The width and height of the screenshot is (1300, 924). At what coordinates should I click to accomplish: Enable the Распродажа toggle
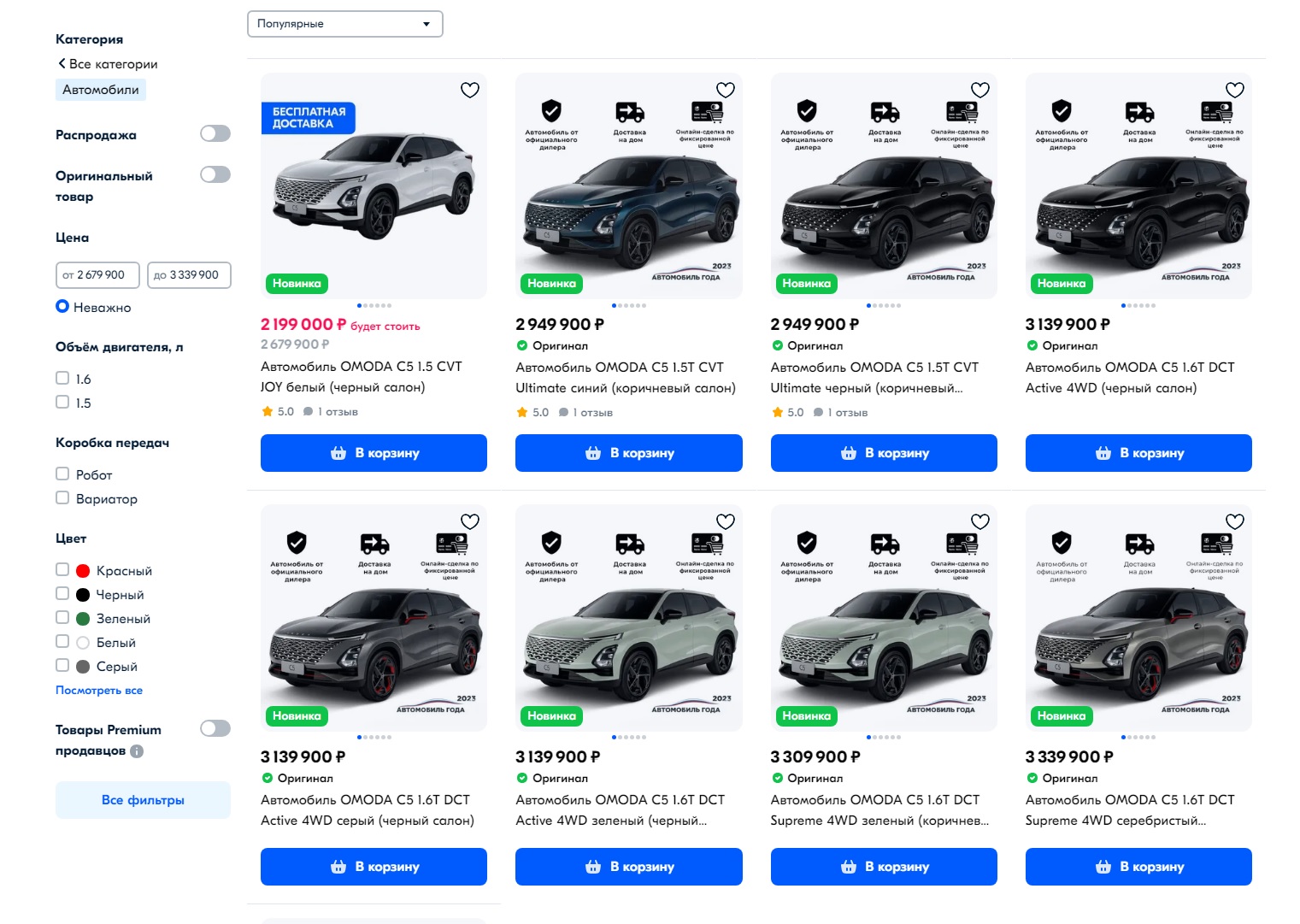pyautogui.click(x=215, y=133)
